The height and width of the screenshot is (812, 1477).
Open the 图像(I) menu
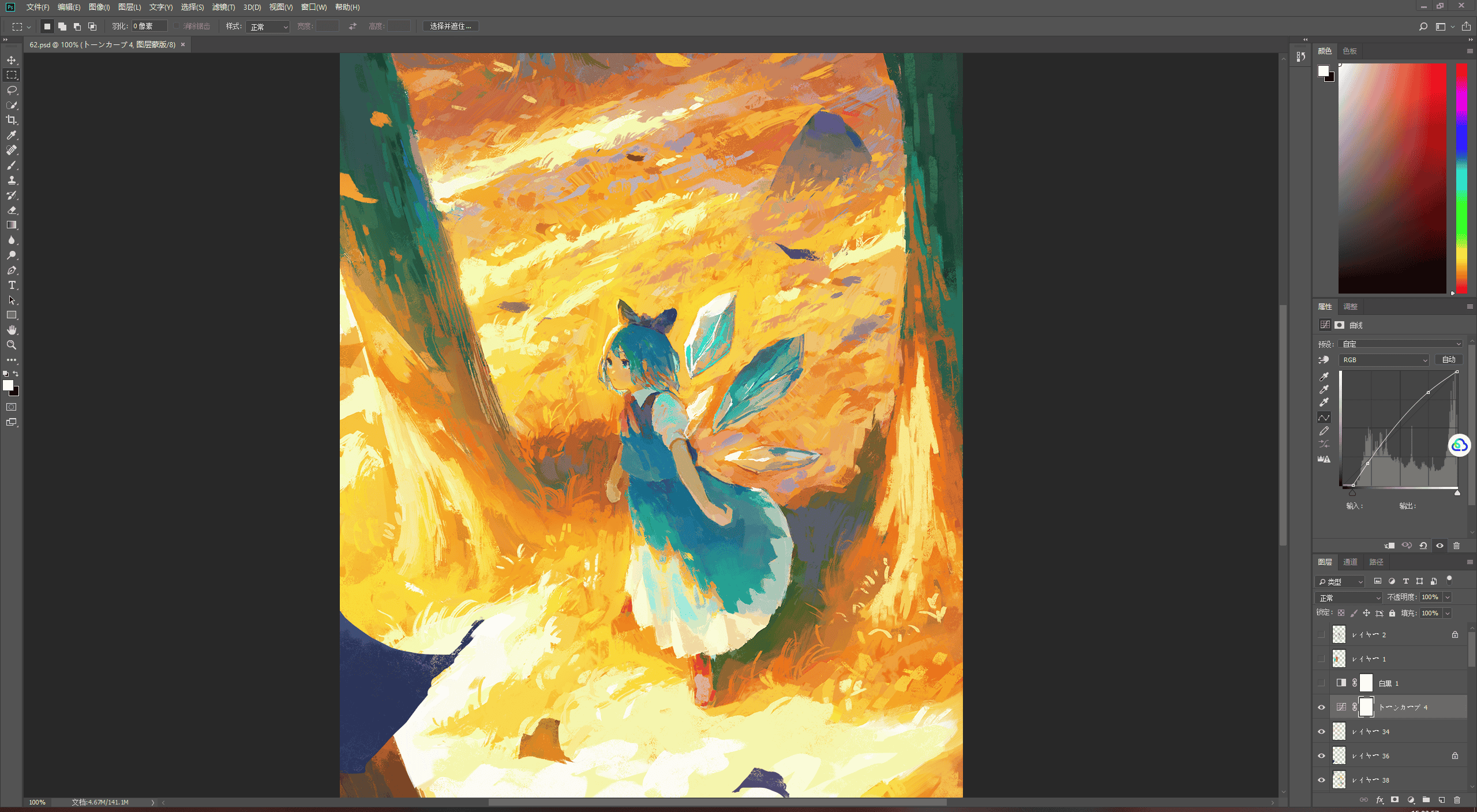pyautogui.click(x=99, y=7)
